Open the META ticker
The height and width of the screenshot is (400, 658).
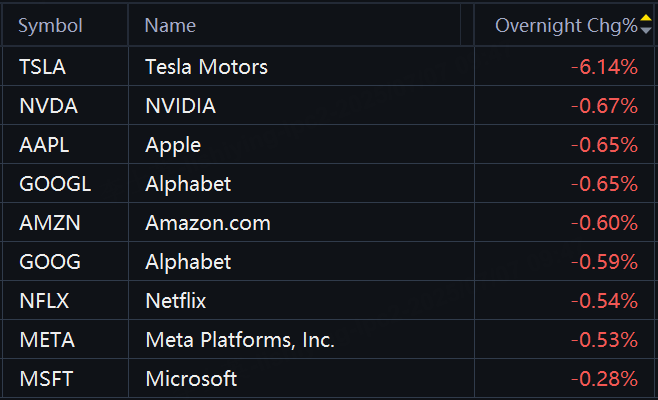coord(47,340)
